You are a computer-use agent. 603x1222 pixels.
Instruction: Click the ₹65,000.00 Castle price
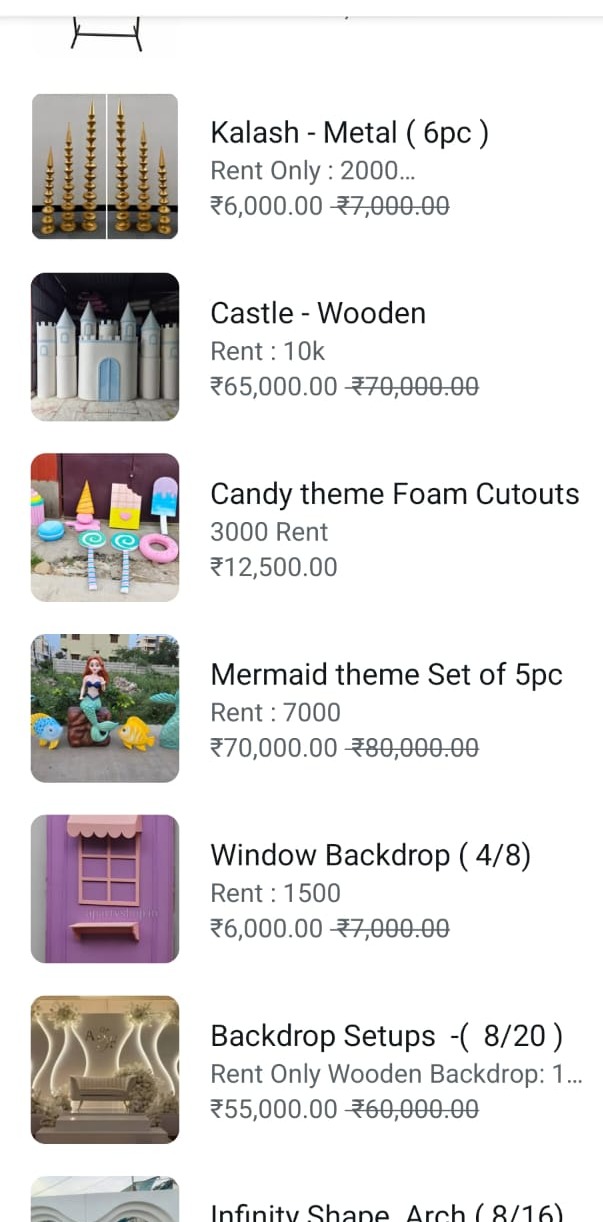274,386
